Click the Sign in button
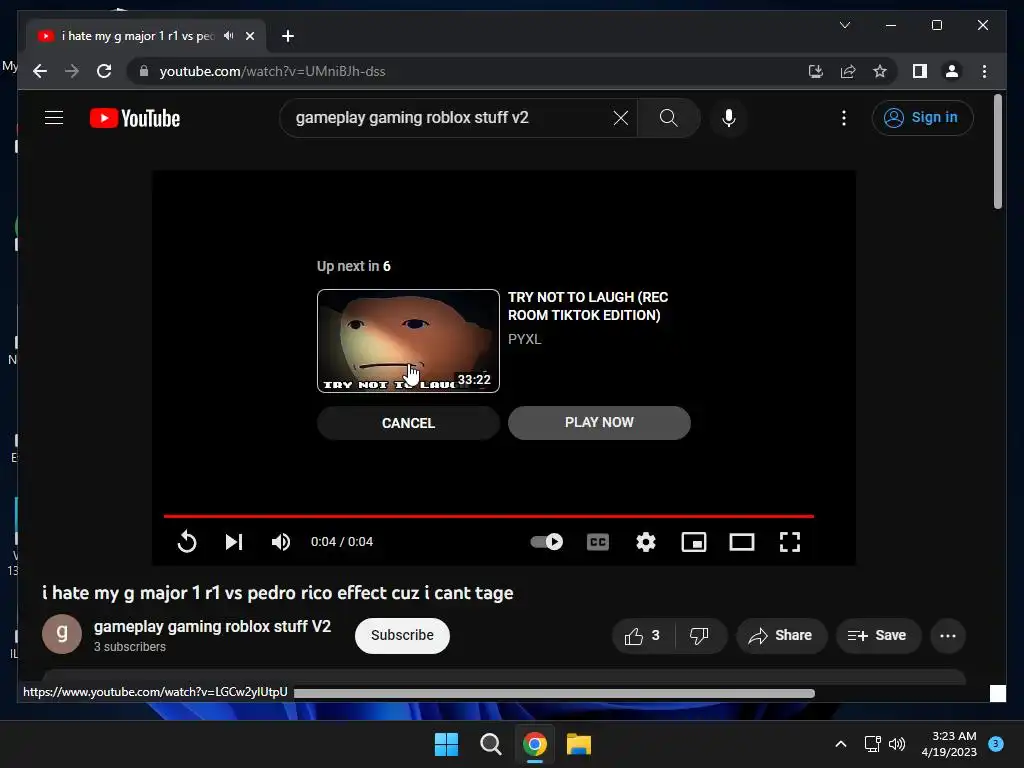This screenshot has width=1024, height=768. [922, 118]
